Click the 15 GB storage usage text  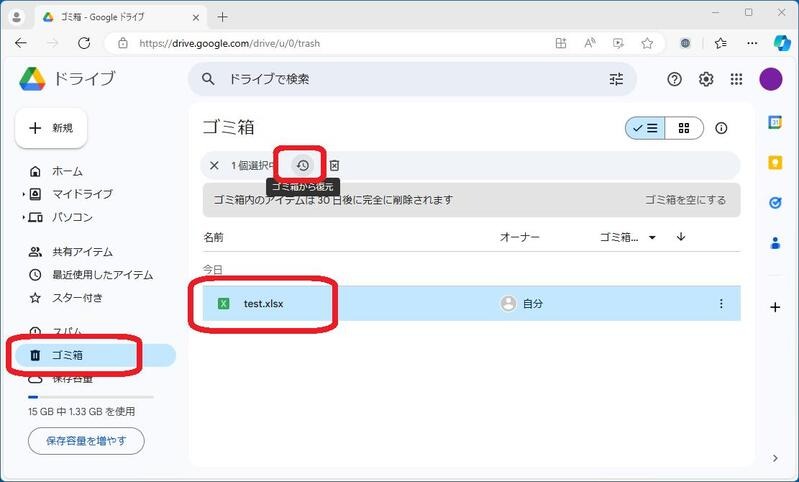[82, 411]
